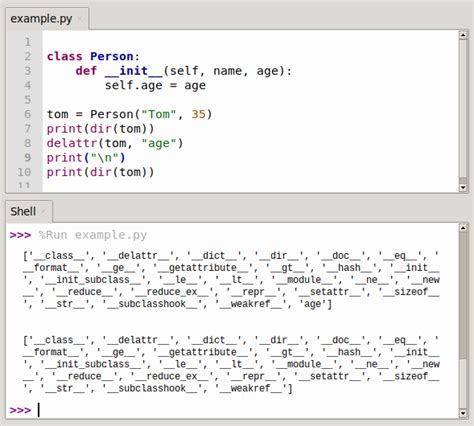Click '__getattribute__' in first shell output
This screenshot has width=474, height=426.
(203, 268)
